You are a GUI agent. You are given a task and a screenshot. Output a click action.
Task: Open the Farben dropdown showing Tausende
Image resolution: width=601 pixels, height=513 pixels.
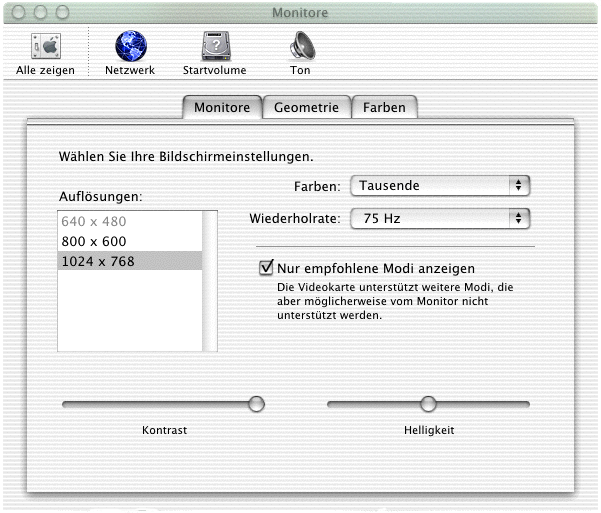(440, 186)
